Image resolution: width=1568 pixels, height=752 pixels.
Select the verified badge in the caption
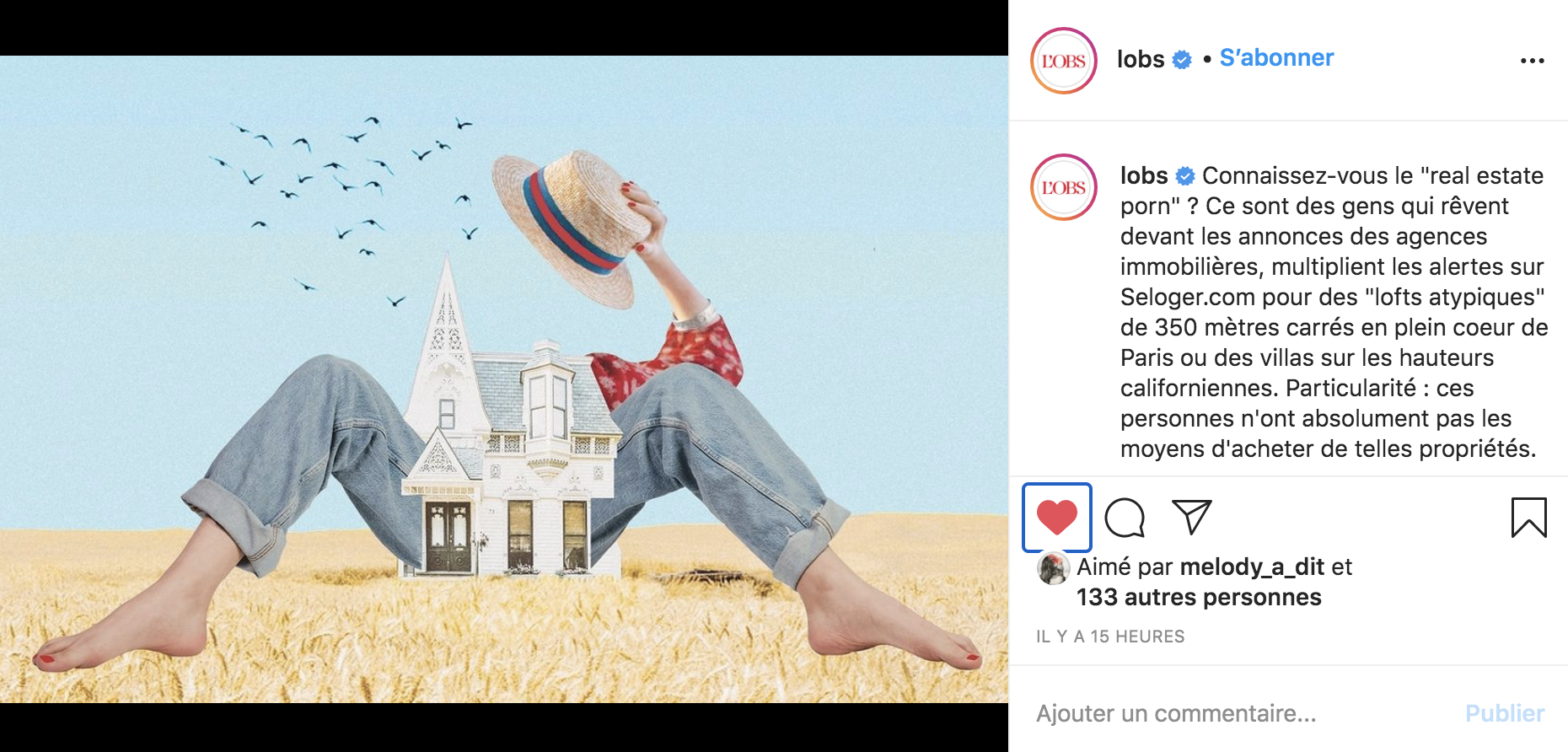pyautogui.click(x=1185, y=176)
